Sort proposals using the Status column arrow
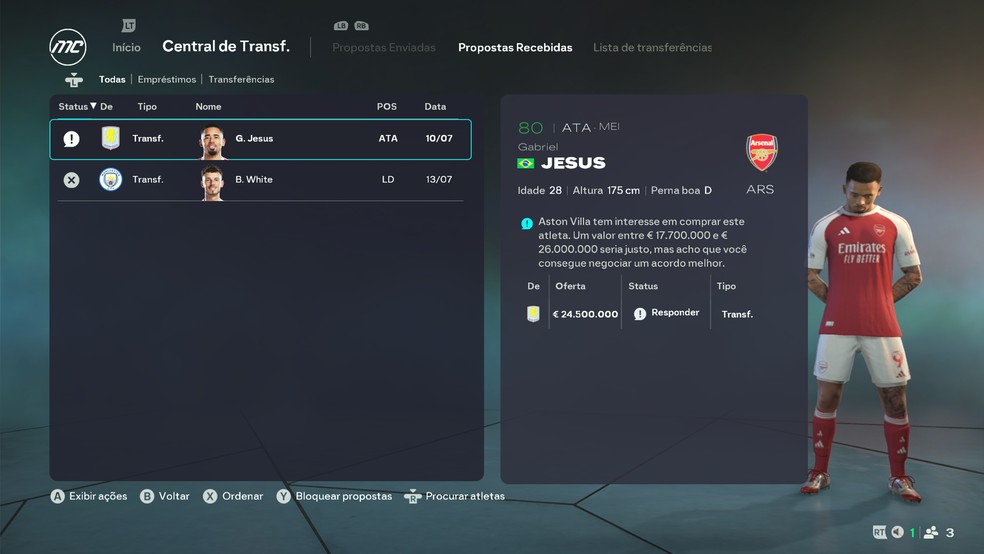The height and width of the screenshot is (554, 984). click(x=93, y=106)
